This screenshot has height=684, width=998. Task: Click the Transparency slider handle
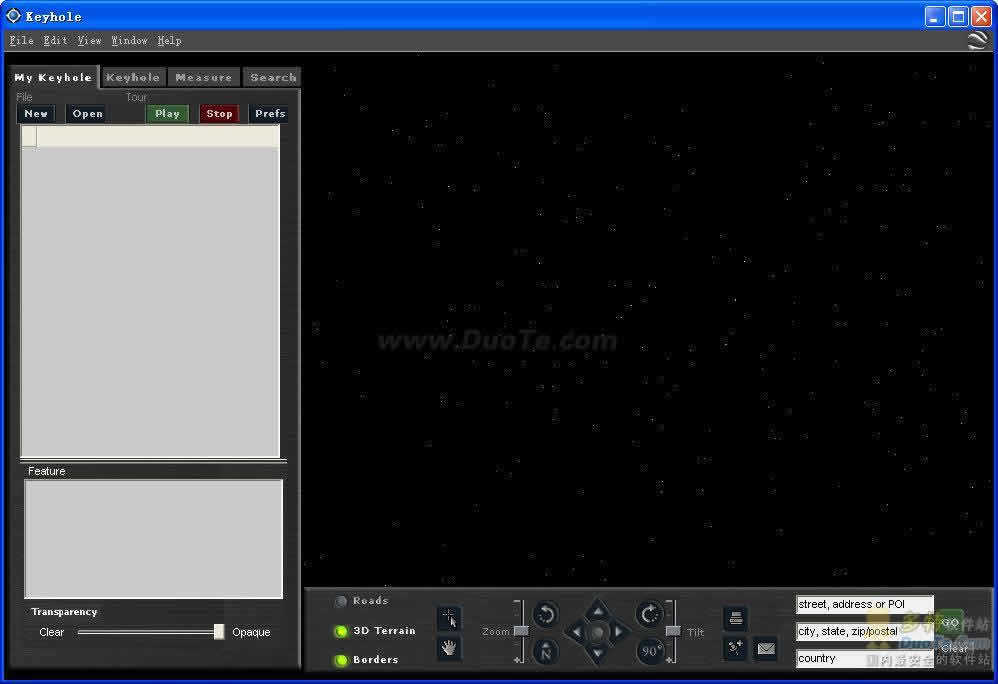click(219, 632)
